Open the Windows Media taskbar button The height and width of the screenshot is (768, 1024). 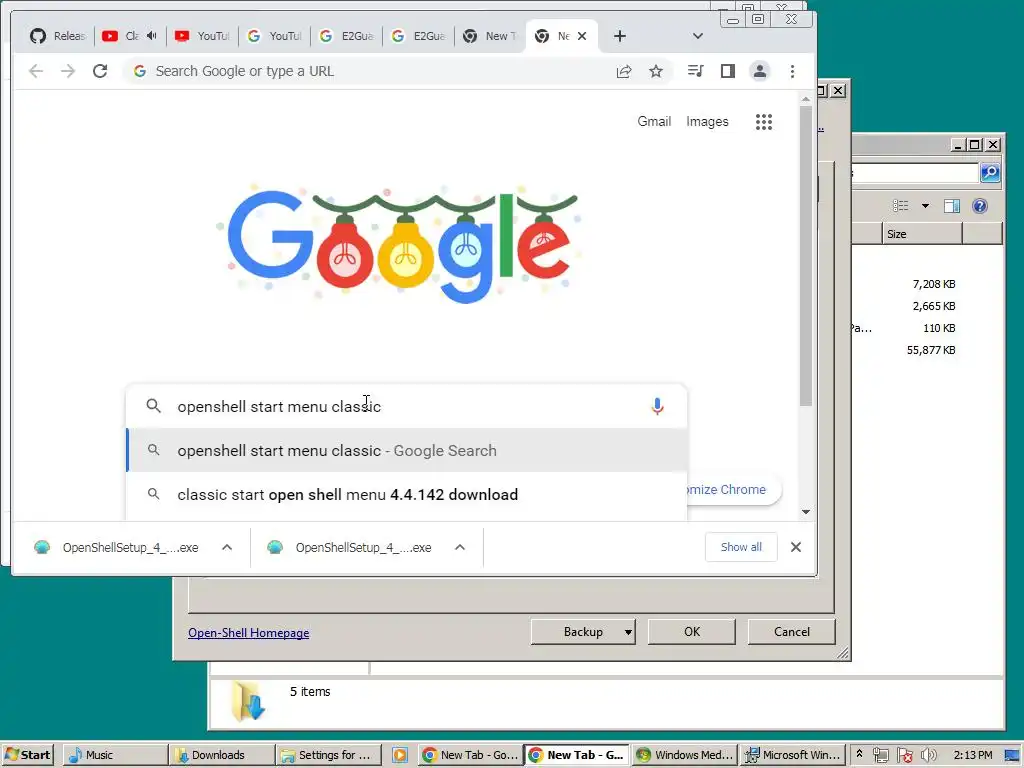[x=684, y=755]
